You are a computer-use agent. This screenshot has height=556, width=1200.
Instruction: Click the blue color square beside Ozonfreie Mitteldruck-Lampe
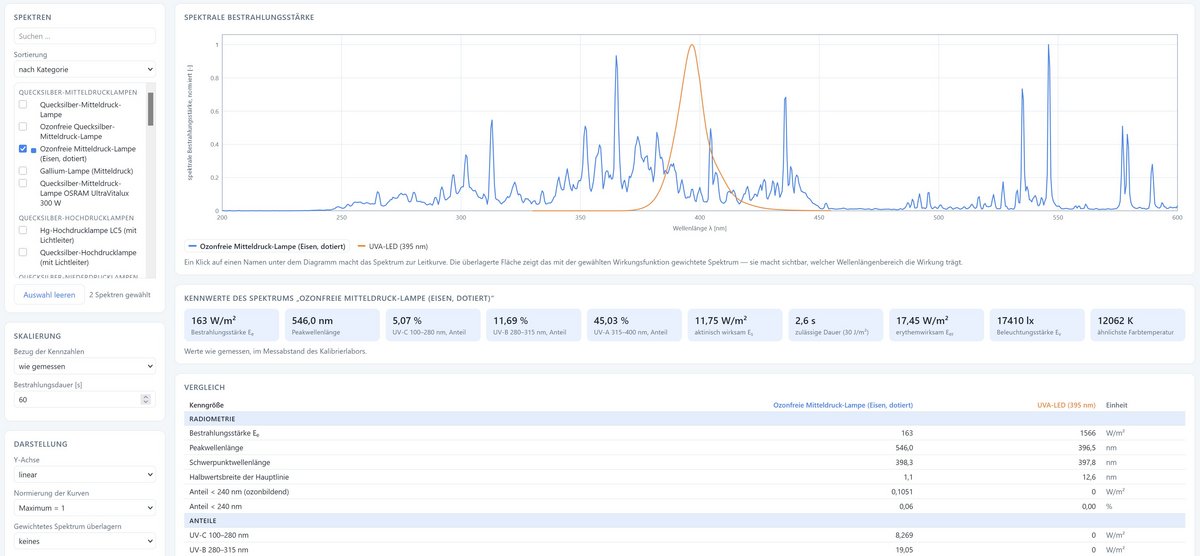(x=34, y=150)
